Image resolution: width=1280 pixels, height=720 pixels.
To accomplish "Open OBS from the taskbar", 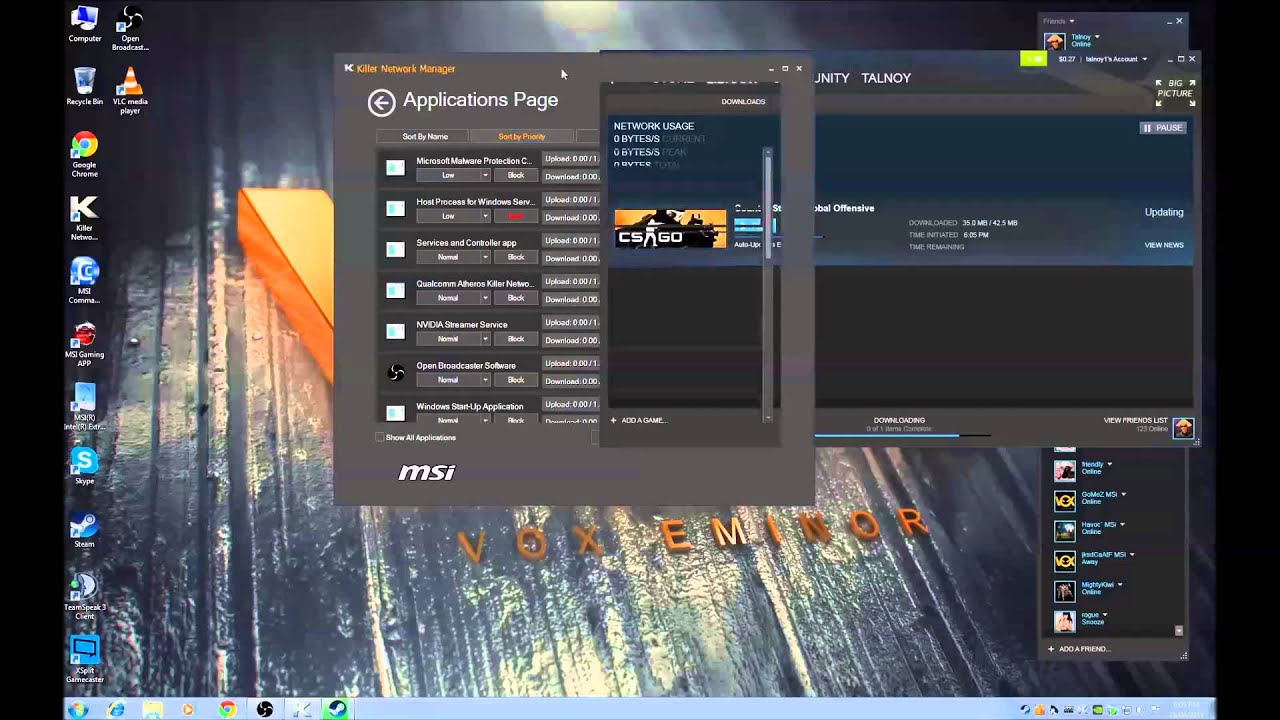I will [264, 709].
